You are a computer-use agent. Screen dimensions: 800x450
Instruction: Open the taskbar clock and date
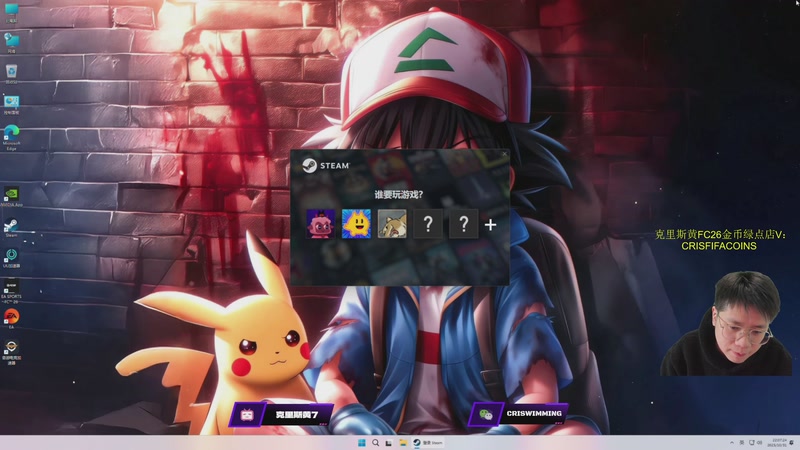tap(778, 442)
